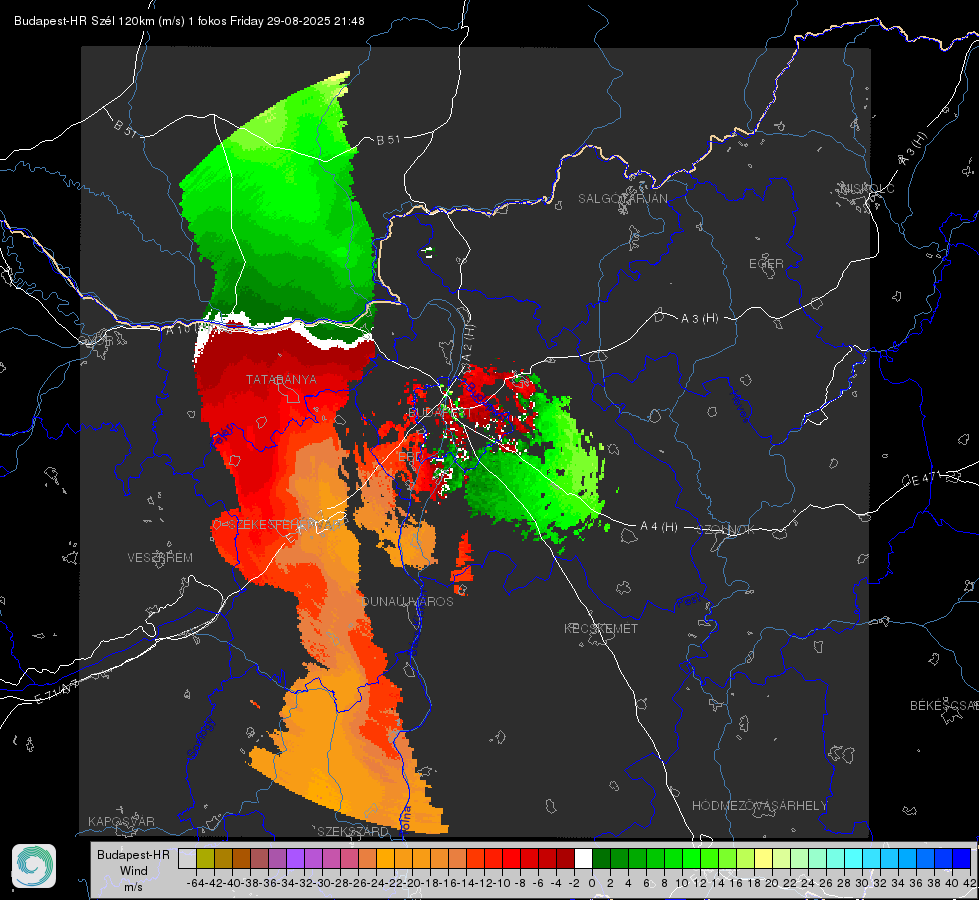The width and height of the screenshot is (979, 900).
Task: Click the 'Budapest-HR' legend title
Action: click(x=133, y=854)
